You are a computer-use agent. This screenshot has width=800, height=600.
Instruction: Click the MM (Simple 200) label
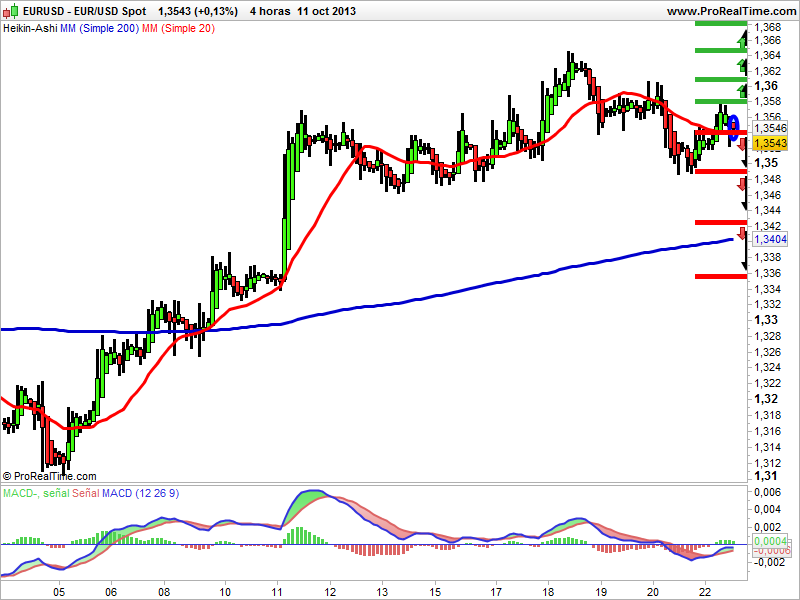tap(99, 29)
